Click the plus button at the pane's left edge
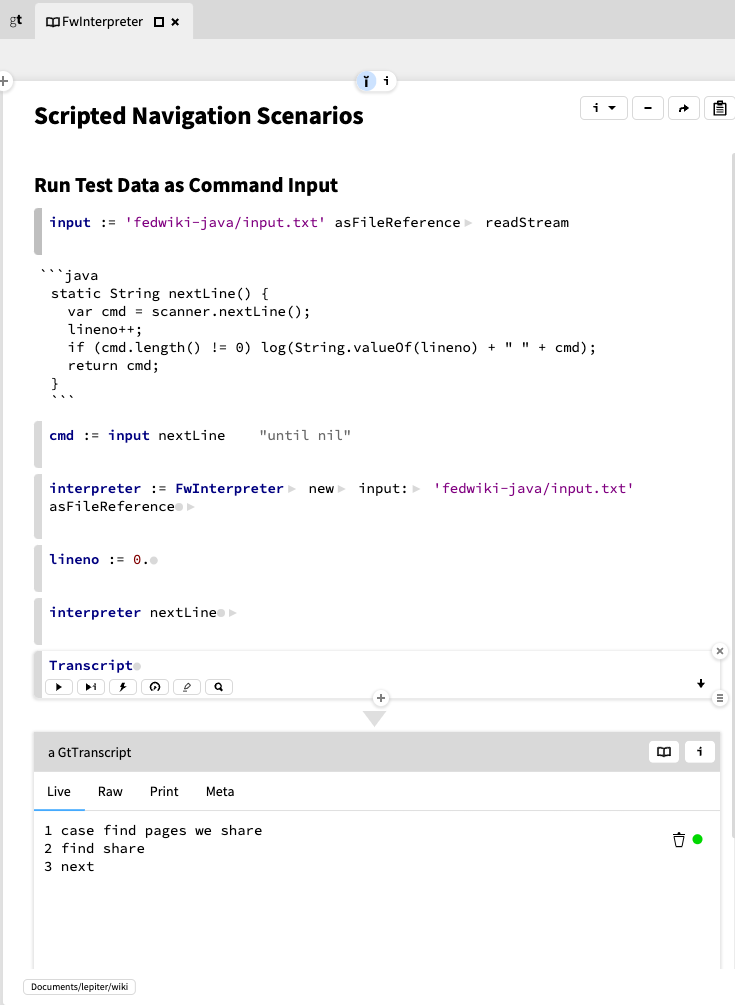The height and width of the screenshot is (1005, 735). click(x=4, y=81)
